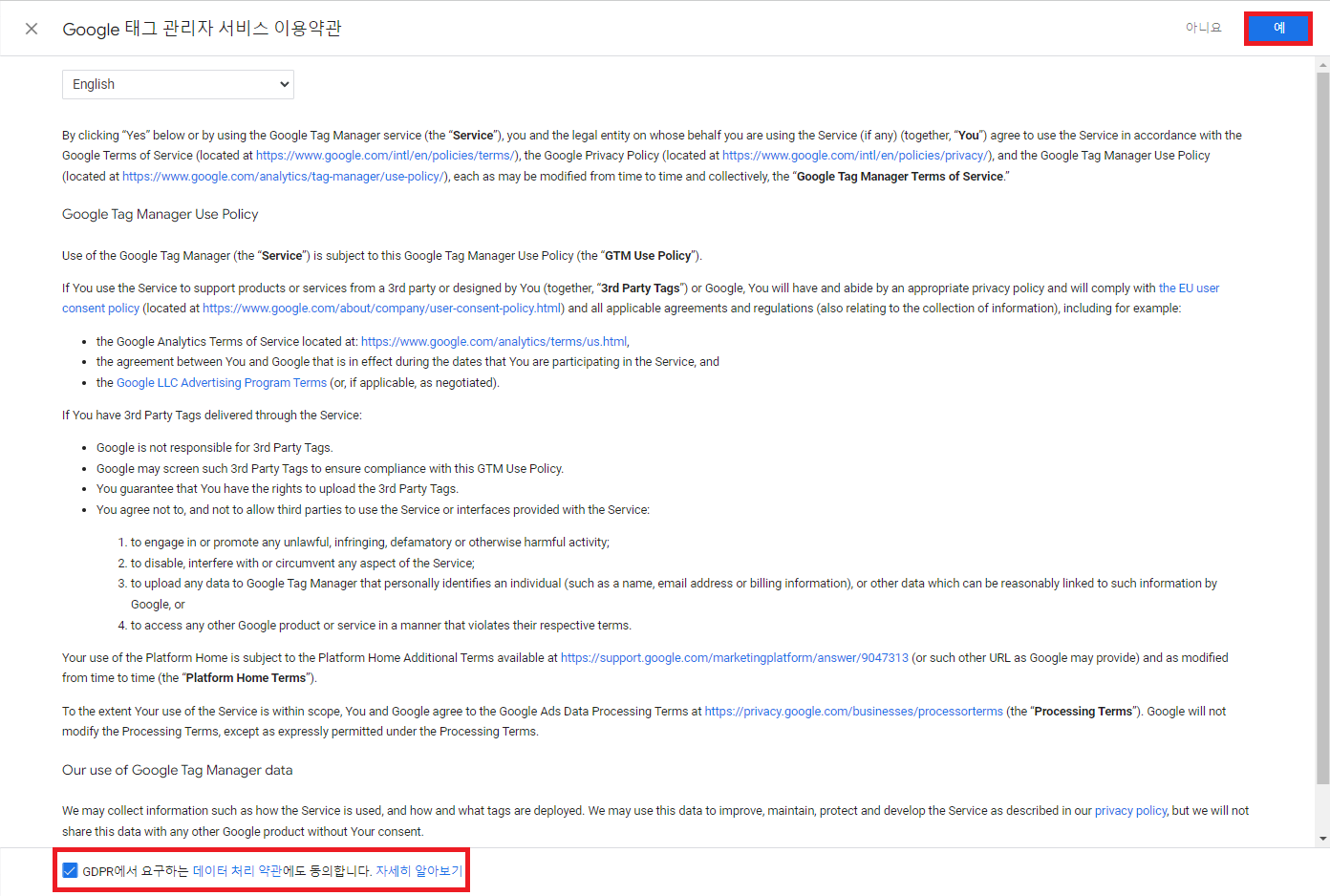The image size is (1330, 896).
Task: Click the 아니요 button to decline
Action: click(x=1203, y=27)
